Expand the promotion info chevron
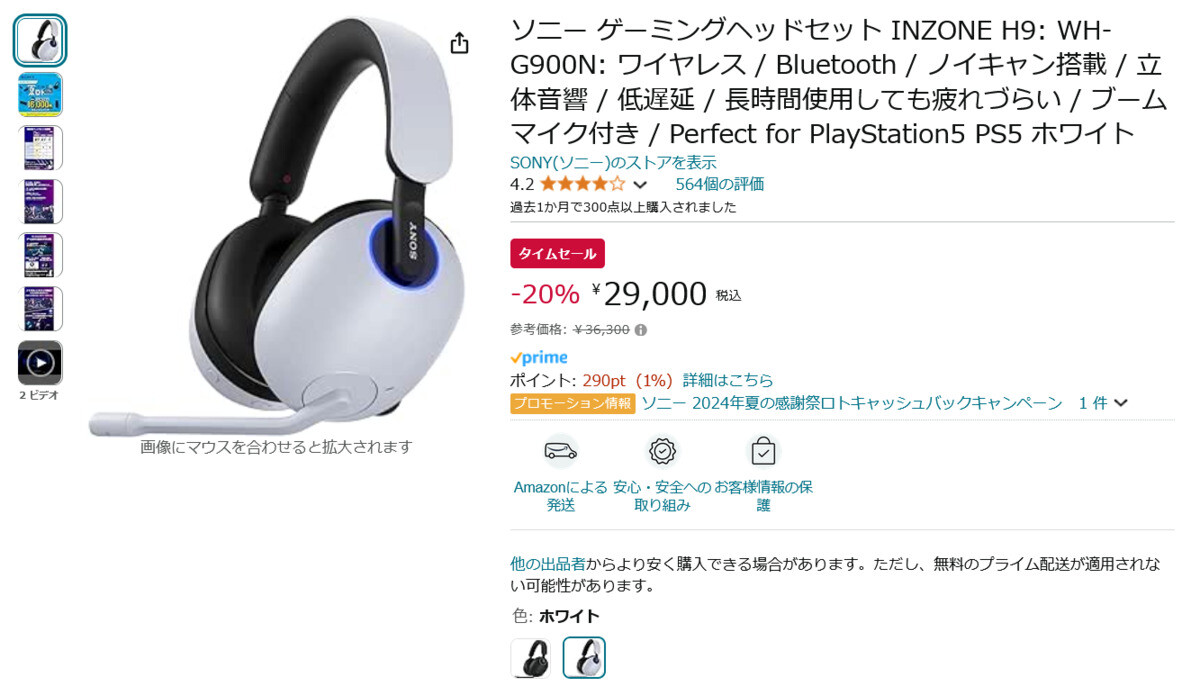 point(1121,403)
